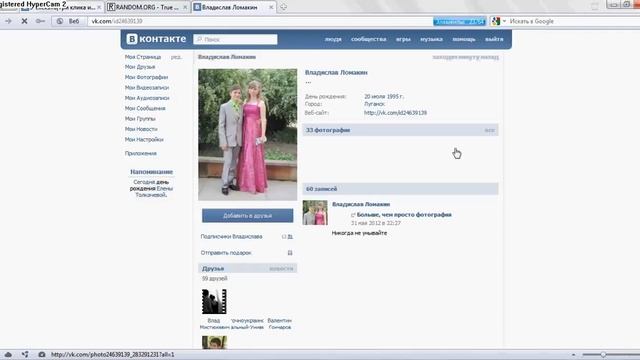
Task: Click the VKontakte logo in header
Action: 156,39
